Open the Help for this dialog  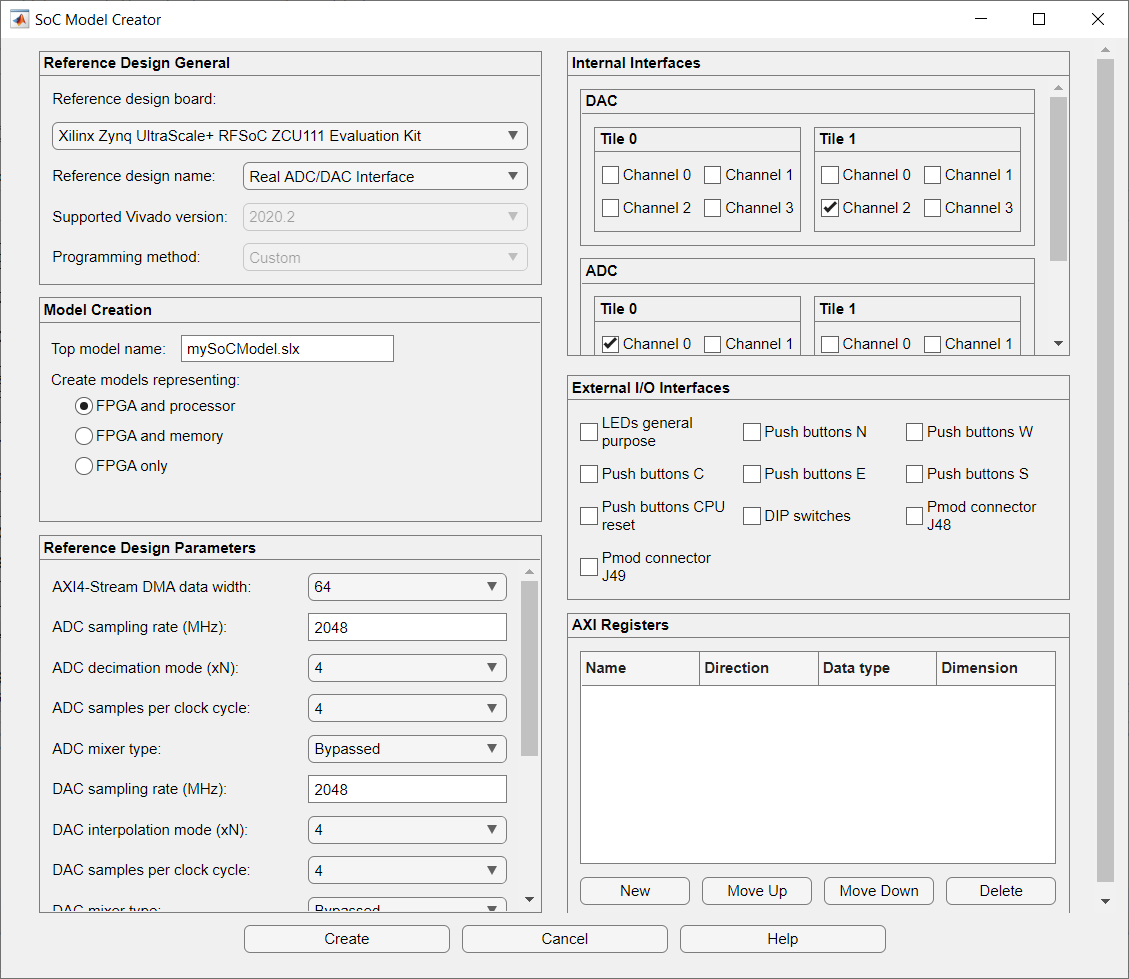783,939
